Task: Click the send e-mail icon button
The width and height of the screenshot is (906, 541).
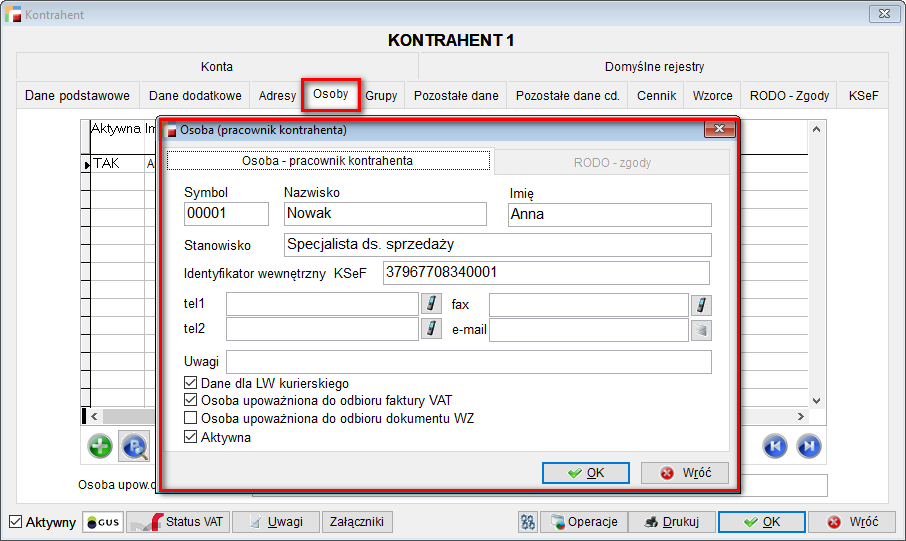Action: (702, 329)
